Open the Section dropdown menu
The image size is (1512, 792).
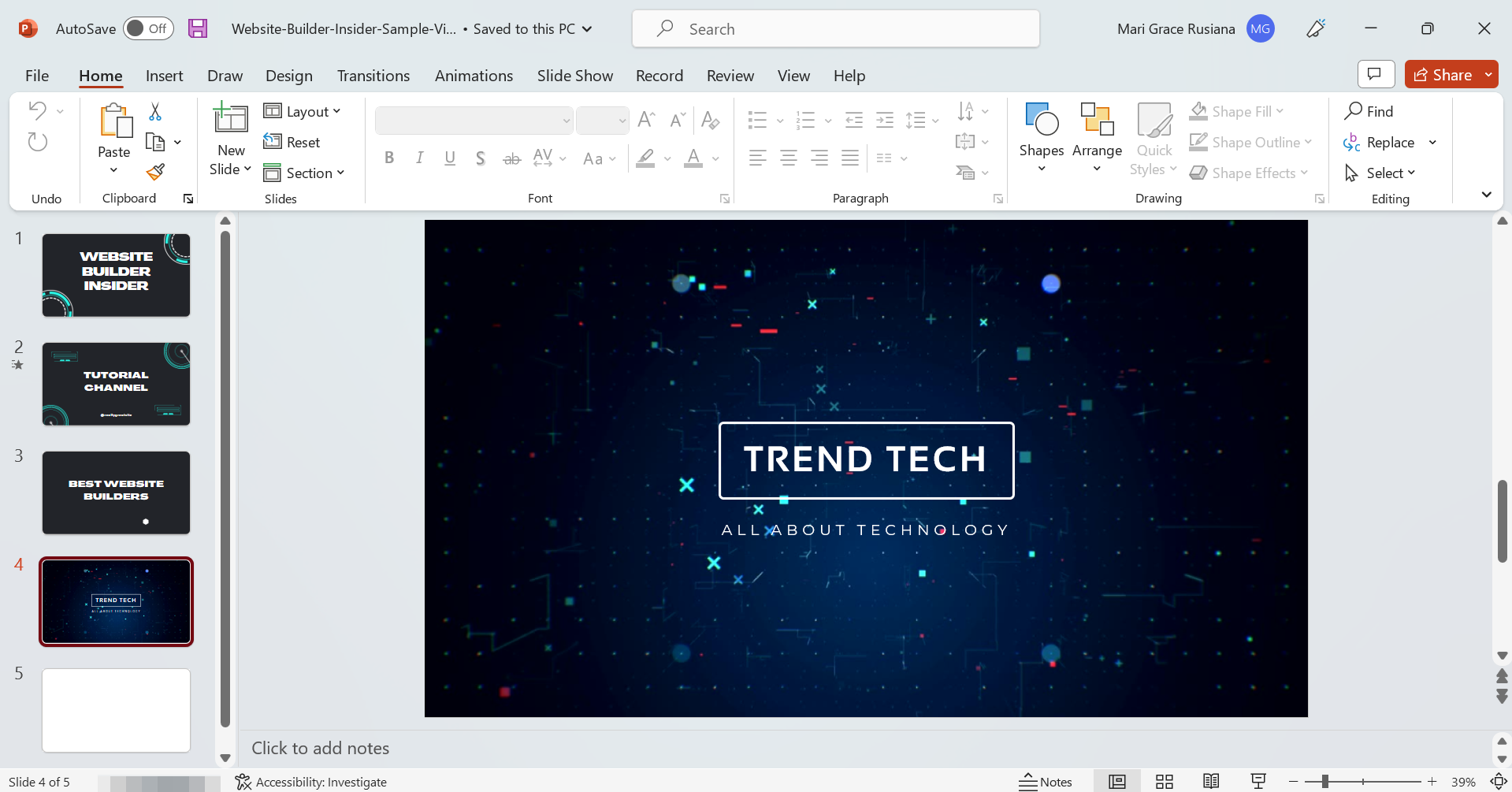[305, 173]
